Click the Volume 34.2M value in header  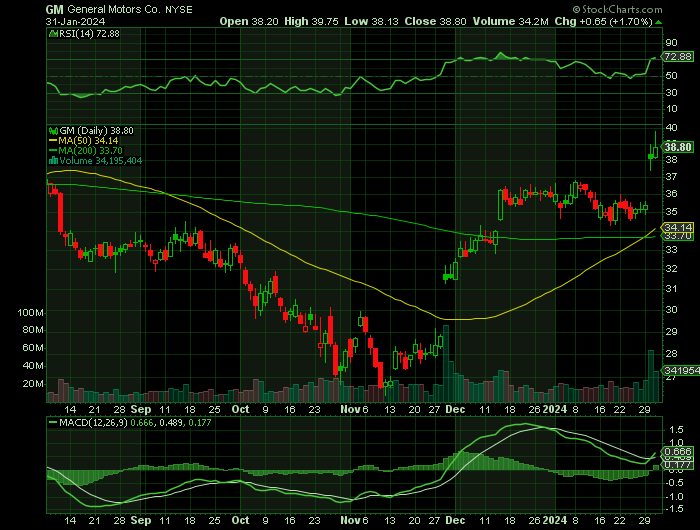point(511,21)
